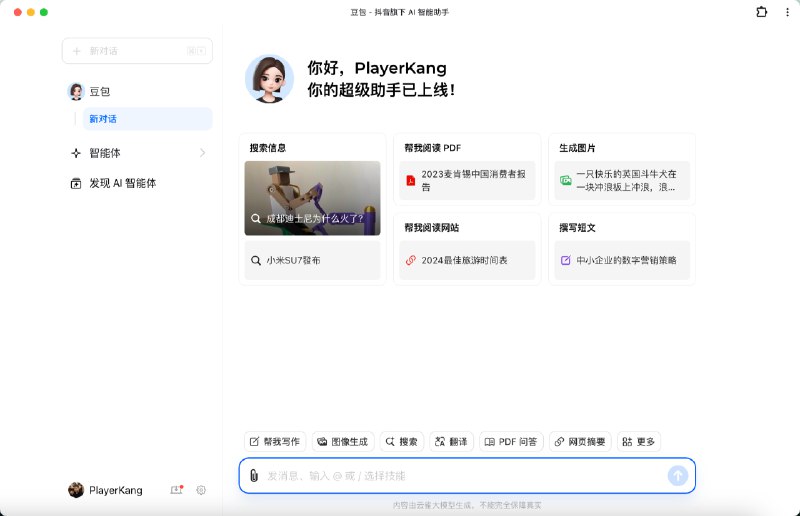The height and width of the screenshot is (516, 800).
Task: Send message with the arrow button
Action: pos(678,476)
